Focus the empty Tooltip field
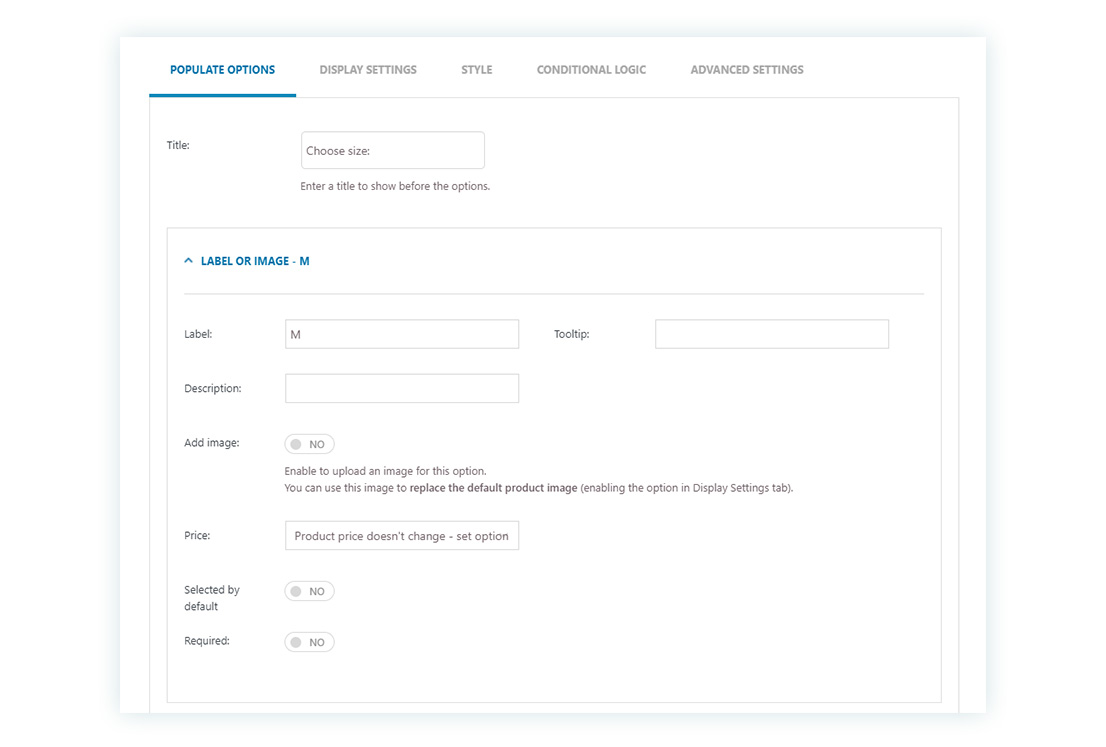Image resolution: width=1106 pixels, height=747 pixels. click(771, 333)
